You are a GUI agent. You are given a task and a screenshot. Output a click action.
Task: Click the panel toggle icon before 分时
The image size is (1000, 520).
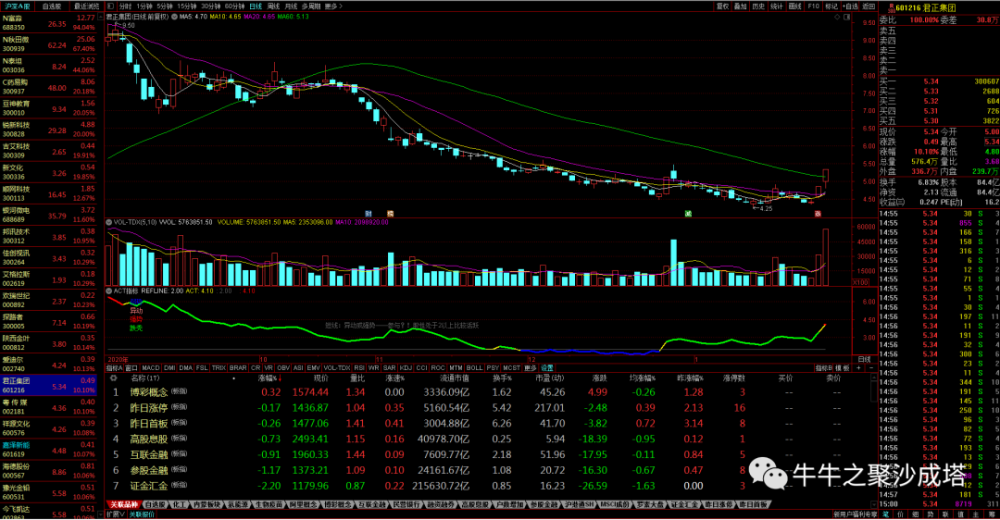tap(110, 6)
